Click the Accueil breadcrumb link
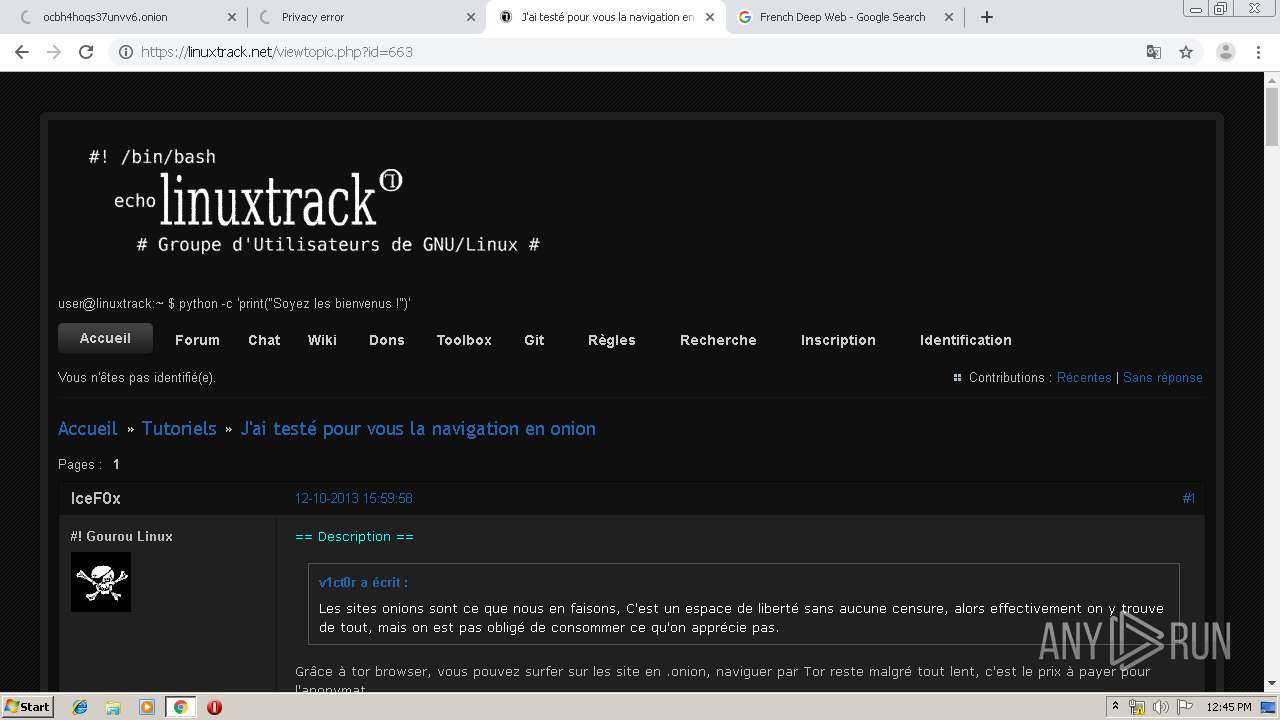Viewport: 1280px width, 720px height. point(88,428)
